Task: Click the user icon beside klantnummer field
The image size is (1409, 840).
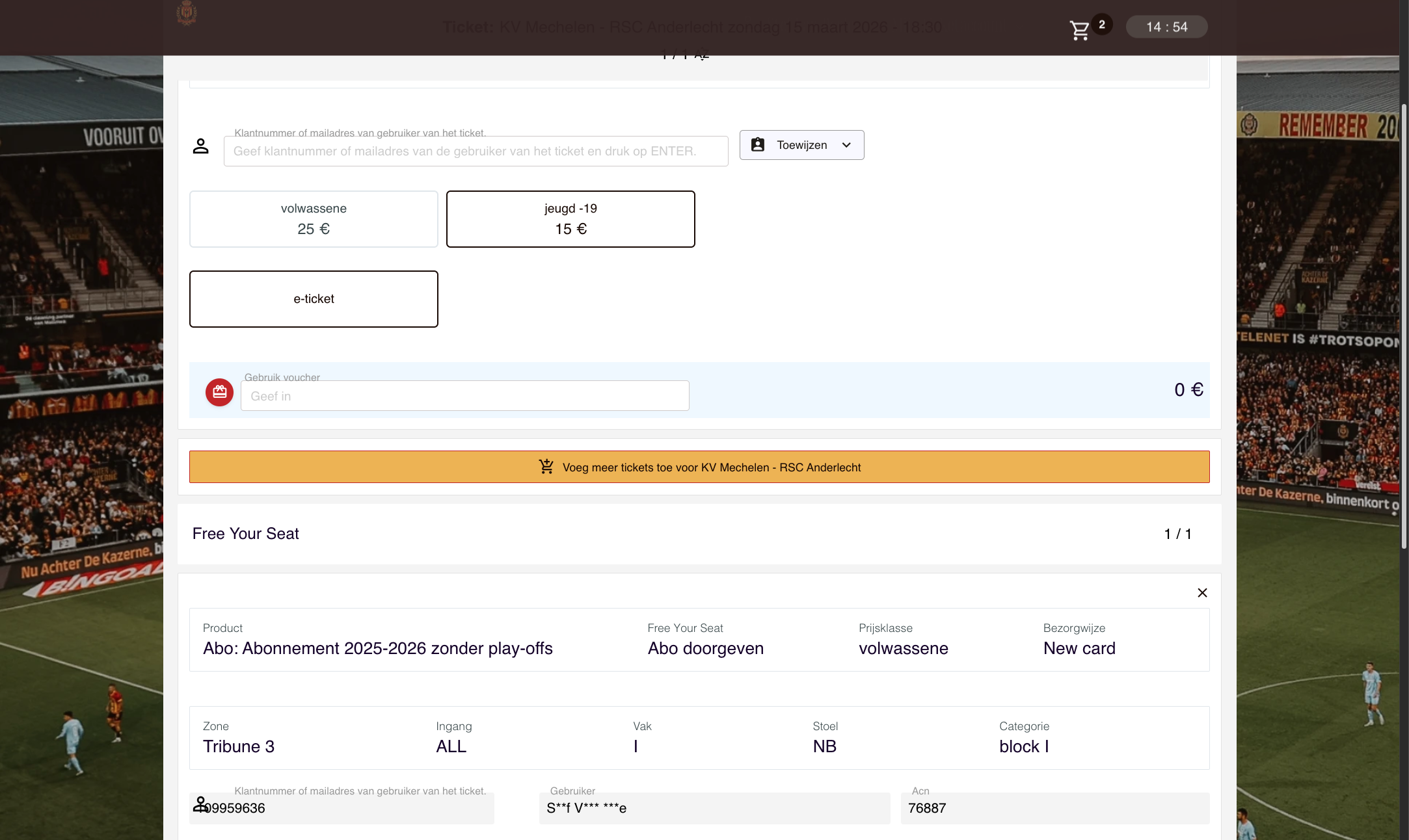Action: 200,146
